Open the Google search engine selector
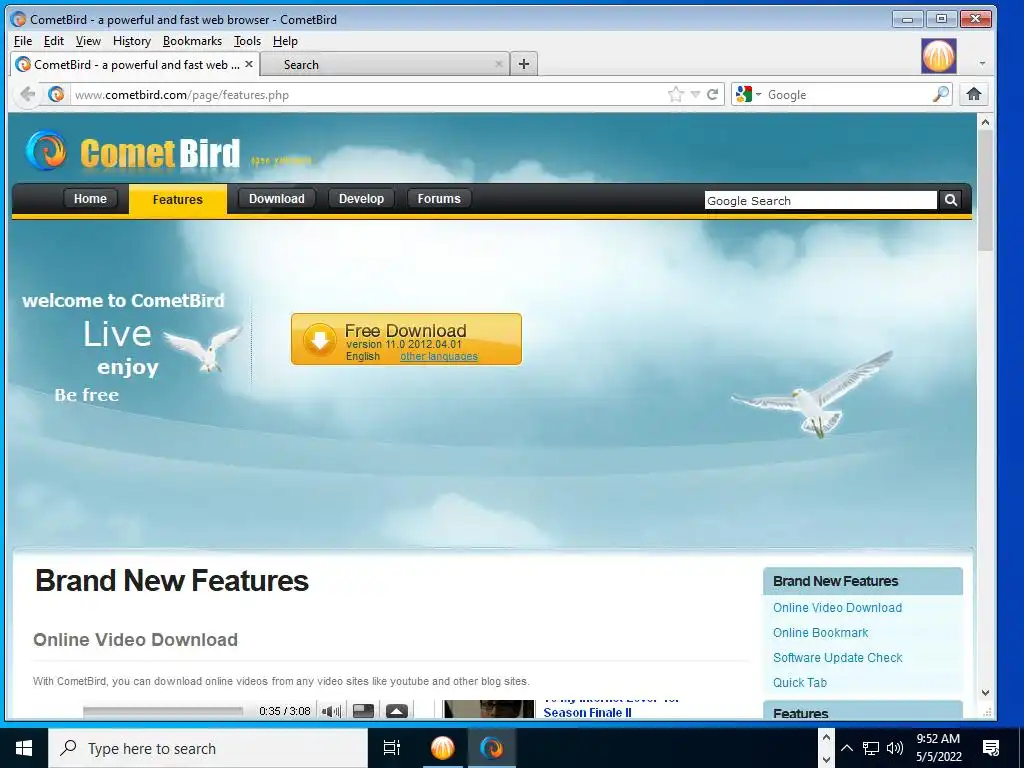 point(748,95)
